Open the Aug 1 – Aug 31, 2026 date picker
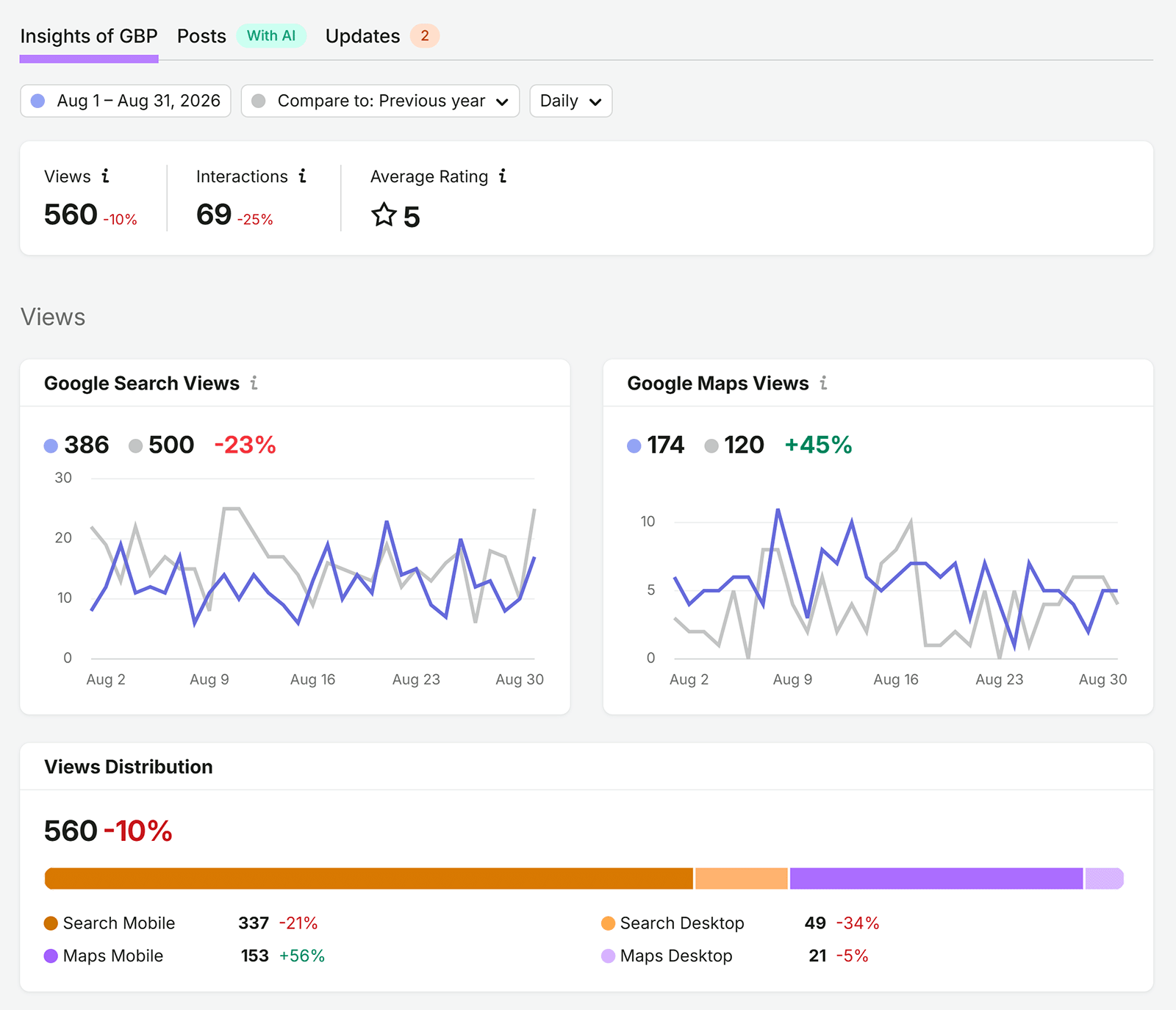The width and height of the screenshot is (1176, 1010). pos(126,101)
